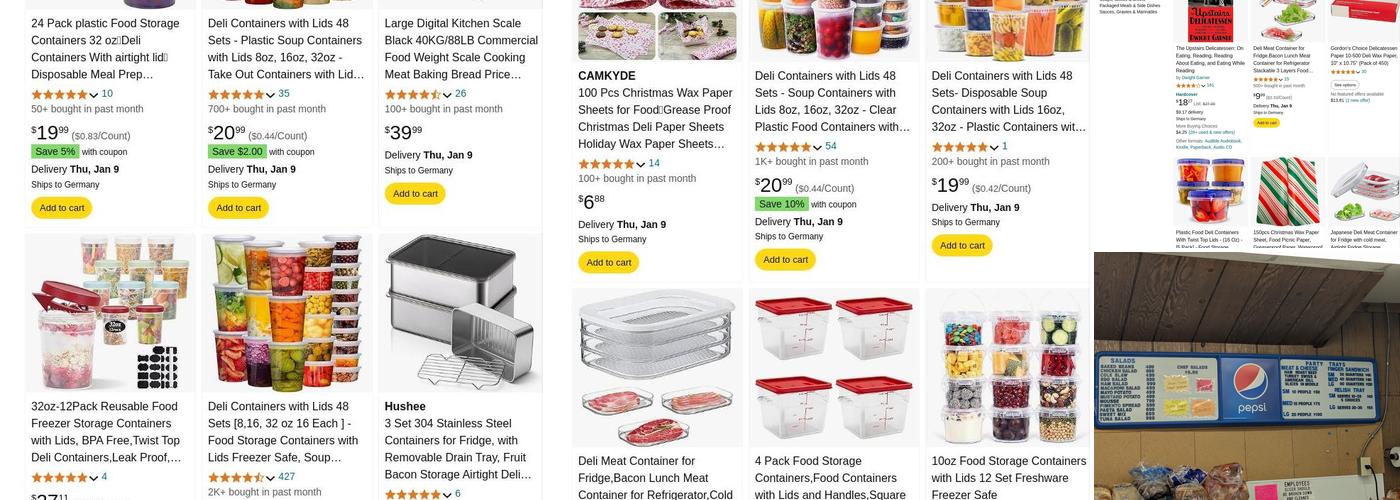The height and width of the screenshot is (500, 1400).
Task: Expand rating breakdown beside 35 reviews
Action: click(270, 95)
